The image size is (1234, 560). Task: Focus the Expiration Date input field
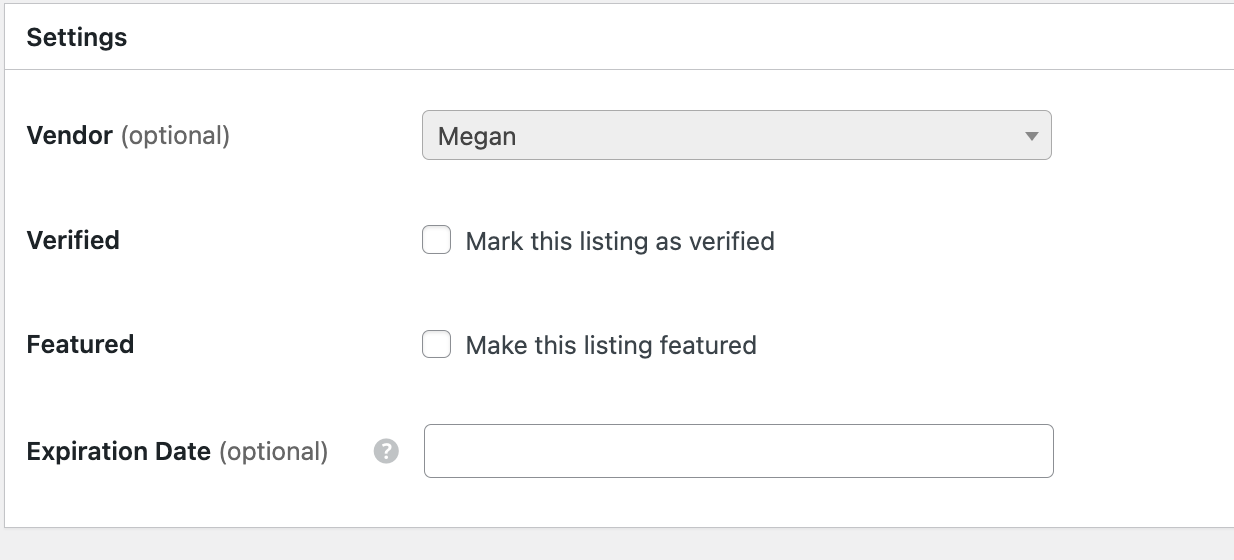click(x=739, y=451)
